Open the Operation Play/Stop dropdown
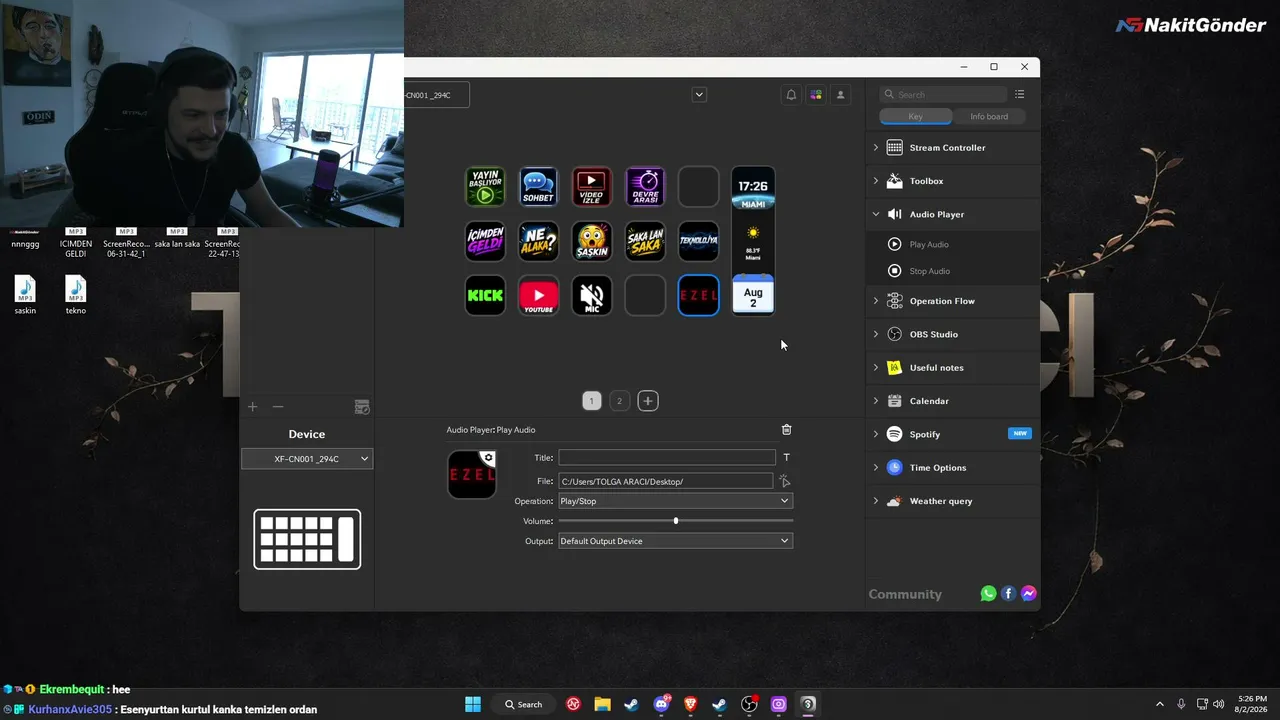Viewport: 1280px width, 720px height. tap(675, 501)
